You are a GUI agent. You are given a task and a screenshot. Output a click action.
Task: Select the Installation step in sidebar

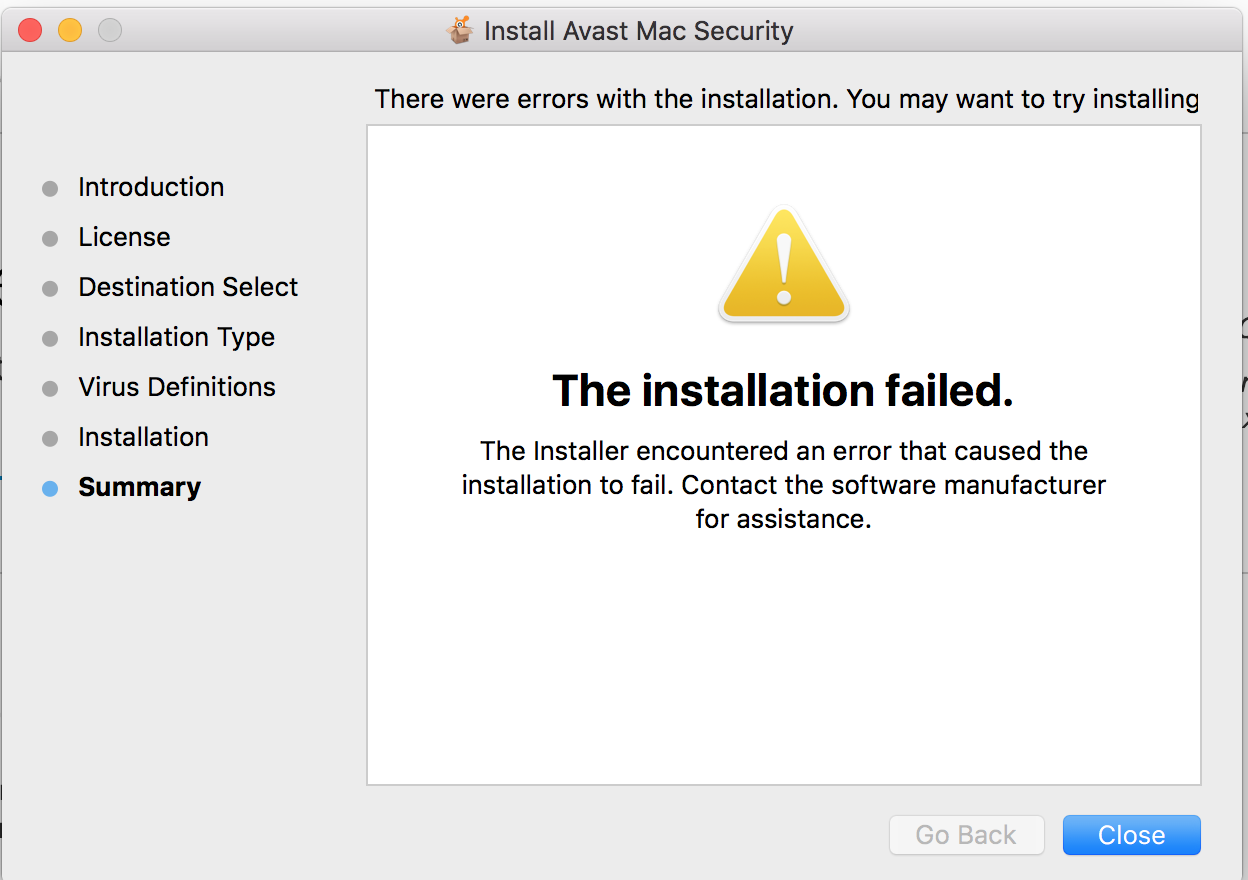pos(143,437)
